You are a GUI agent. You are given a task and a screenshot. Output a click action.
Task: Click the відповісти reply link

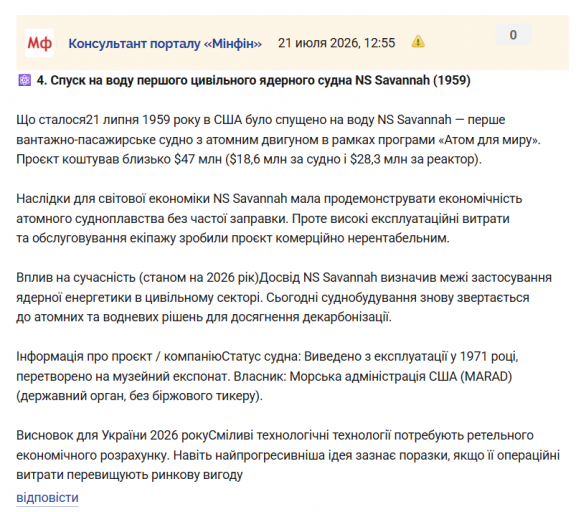pos(47,497)
